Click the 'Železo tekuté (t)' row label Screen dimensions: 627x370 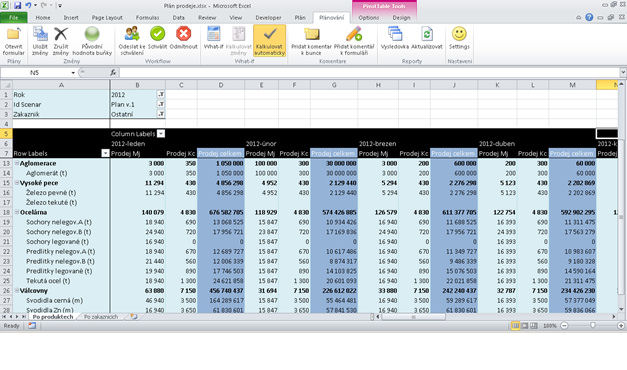pos(51,202)
